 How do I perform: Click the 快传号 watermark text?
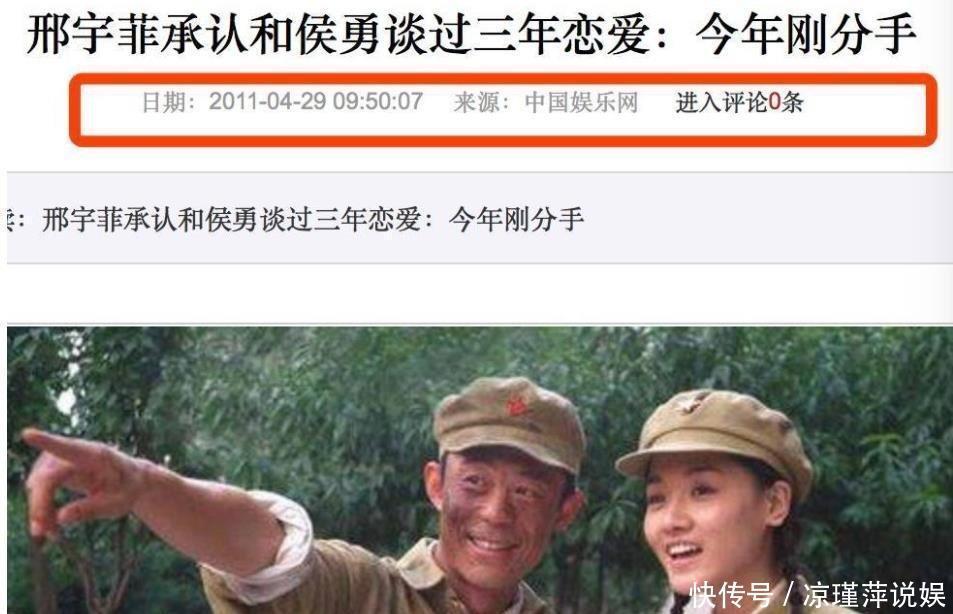point(731,595)
